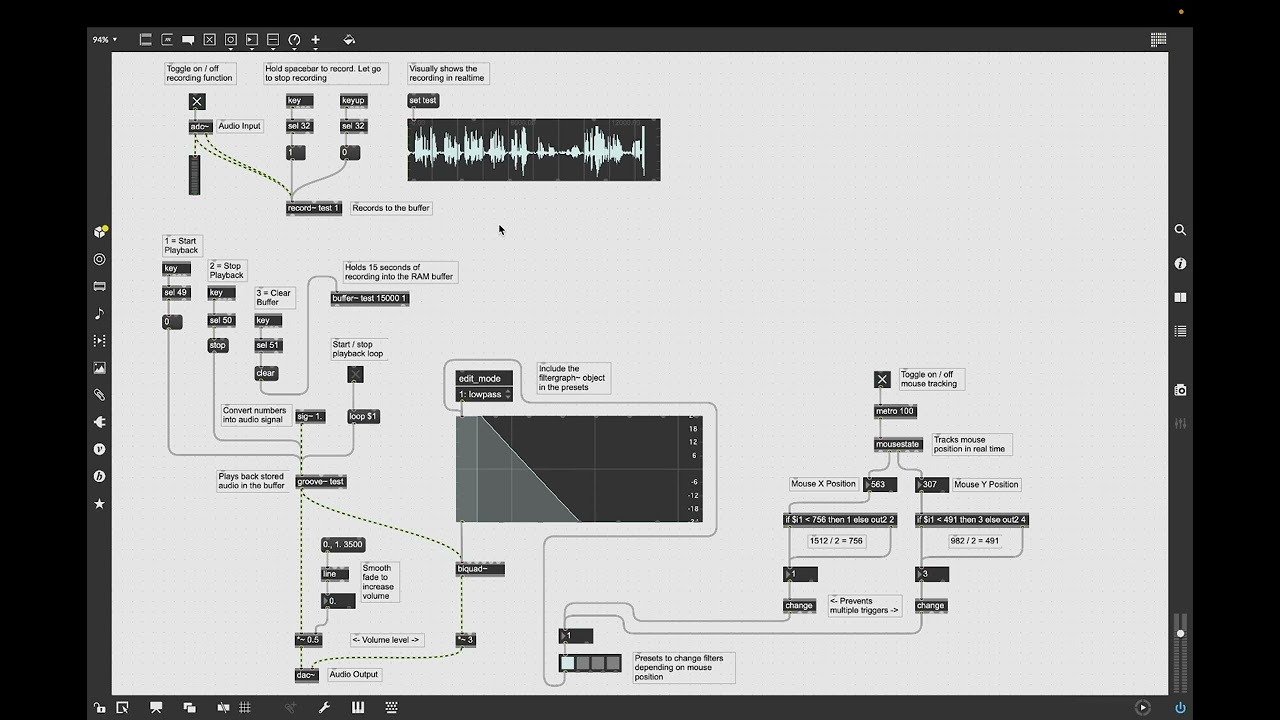Click the patching mode cursor icon
This screenshot has height=720, width=1280.
pyautogui.click(x=122, y=707)
